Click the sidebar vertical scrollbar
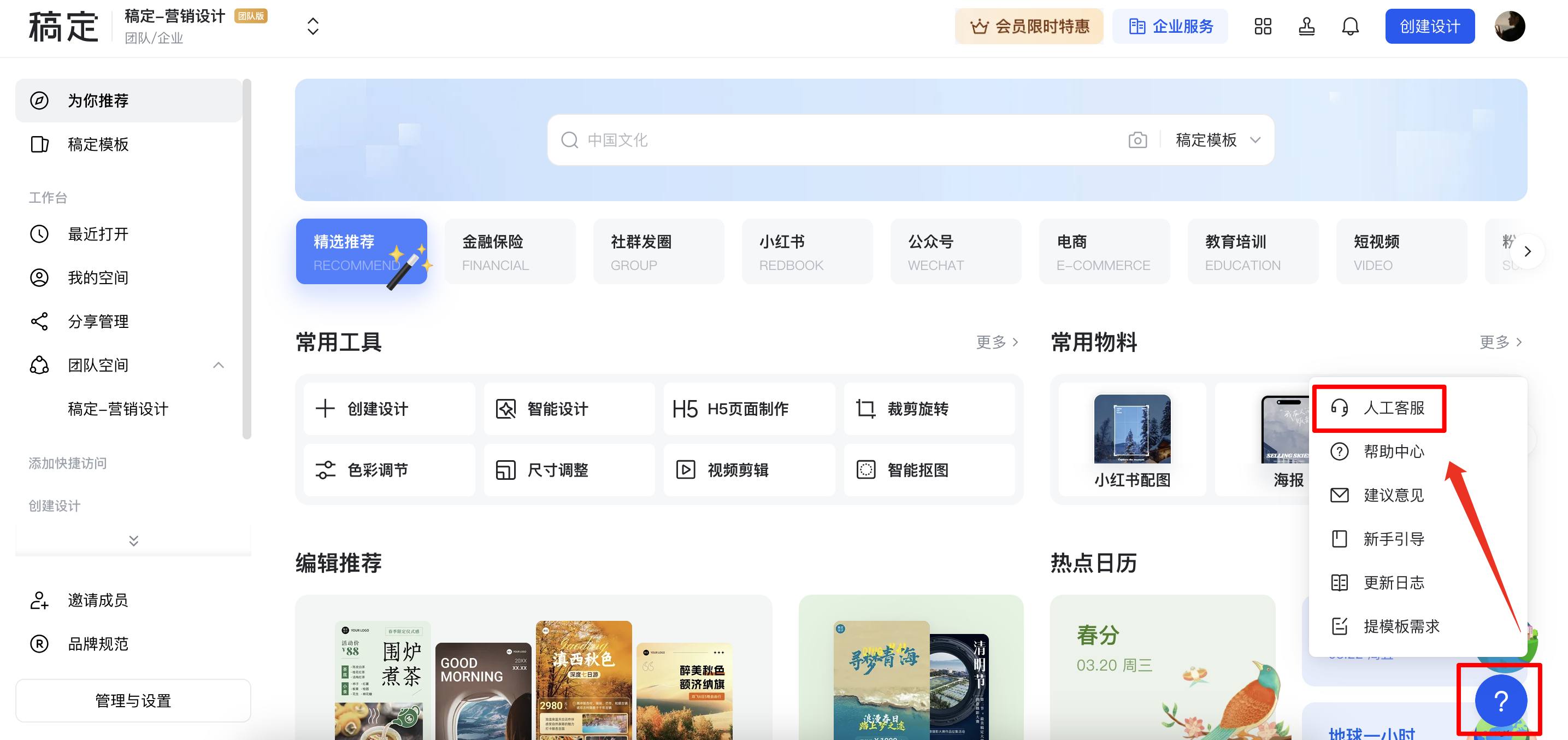Viewport: 1568px width, 740px height. pyautogui.click(x=246, y=259)
